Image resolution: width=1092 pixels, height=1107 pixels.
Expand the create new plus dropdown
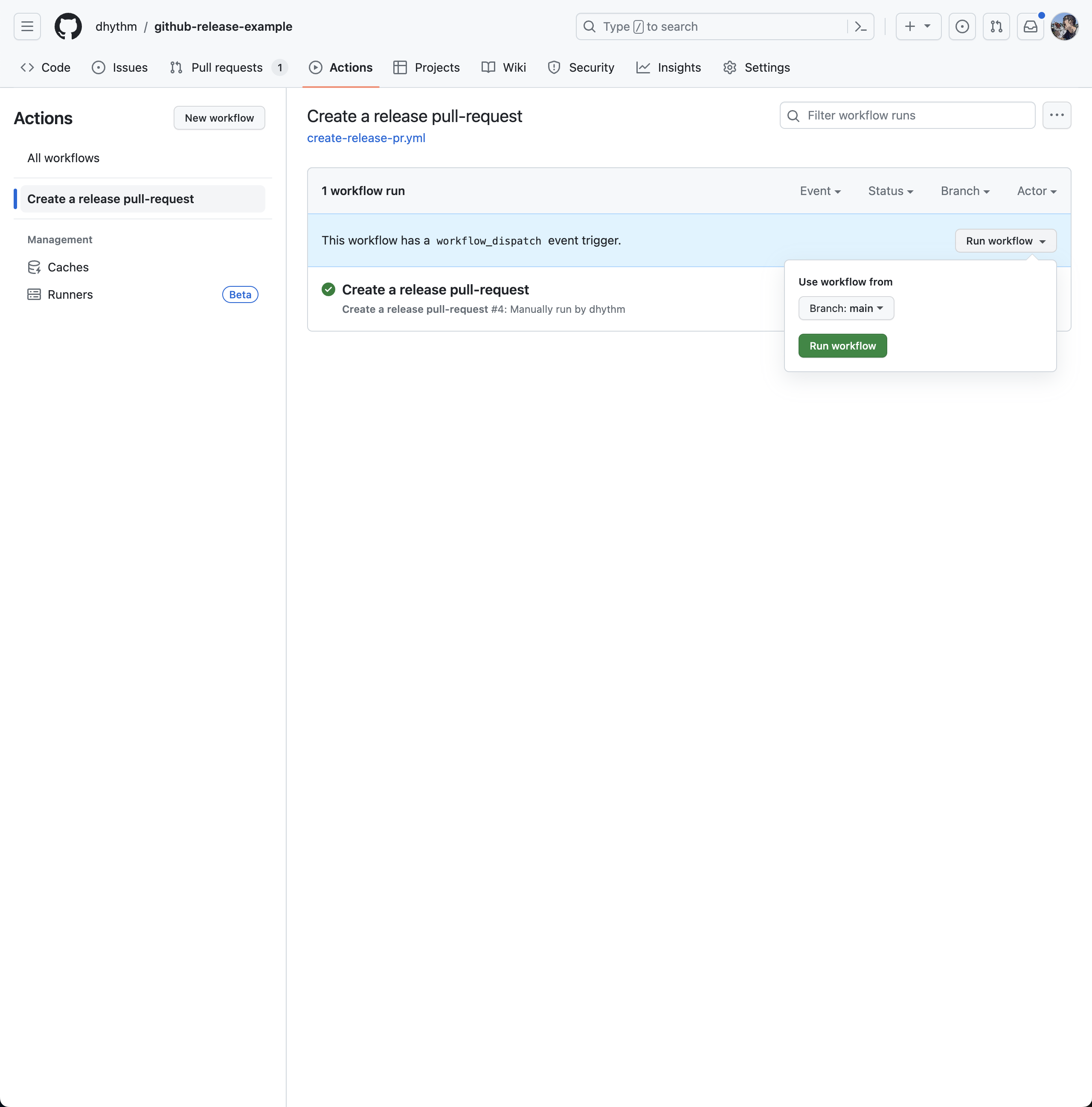(918, 26)
